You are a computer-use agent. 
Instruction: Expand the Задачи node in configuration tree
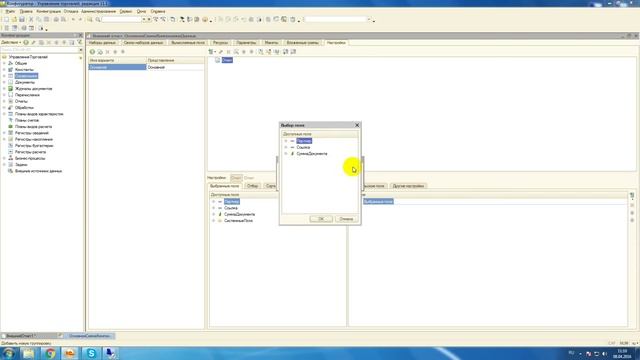coord(4,164)
